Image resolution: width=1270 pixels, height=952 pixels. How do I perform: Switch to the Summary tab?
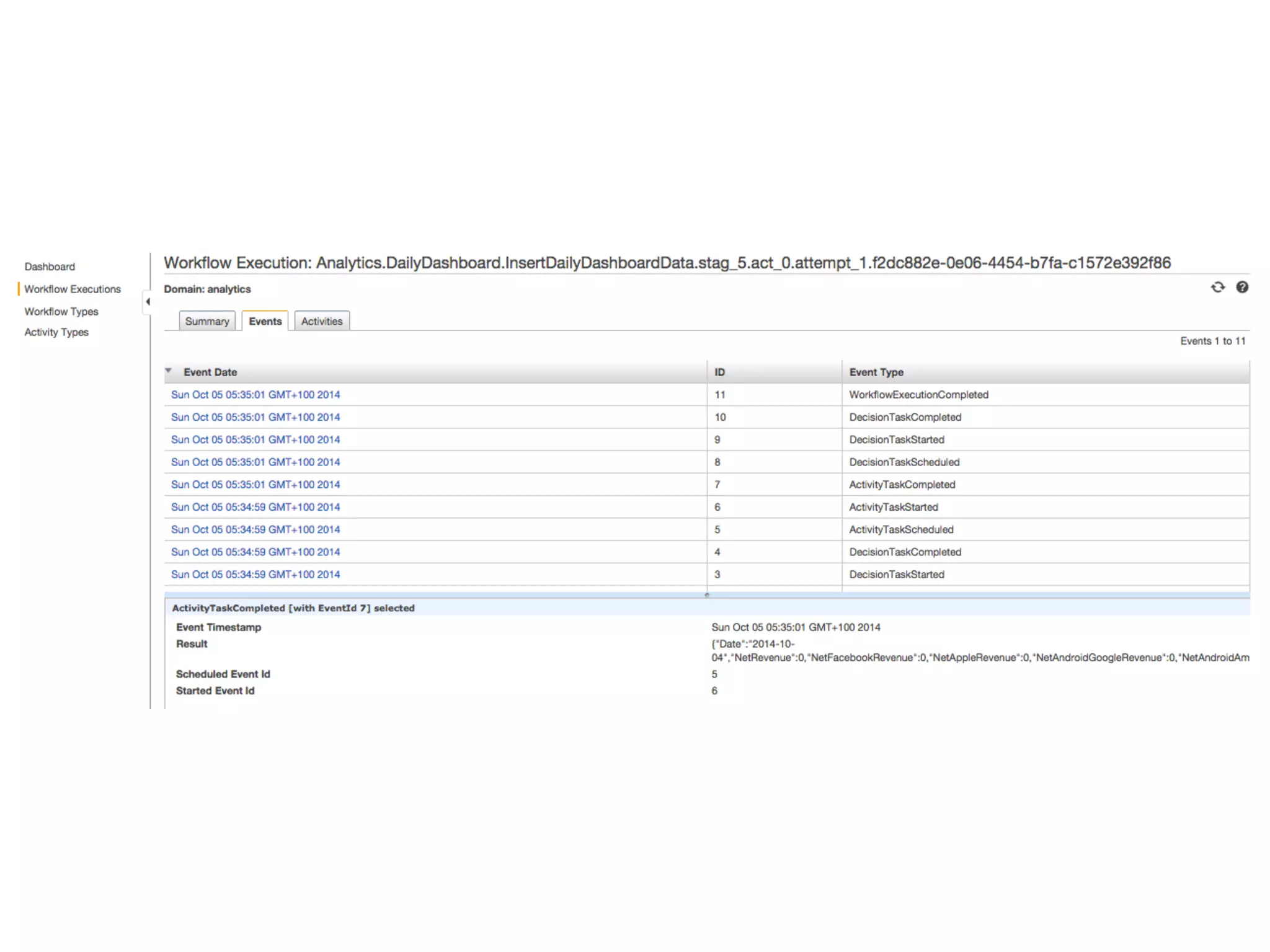coord(206,321)
